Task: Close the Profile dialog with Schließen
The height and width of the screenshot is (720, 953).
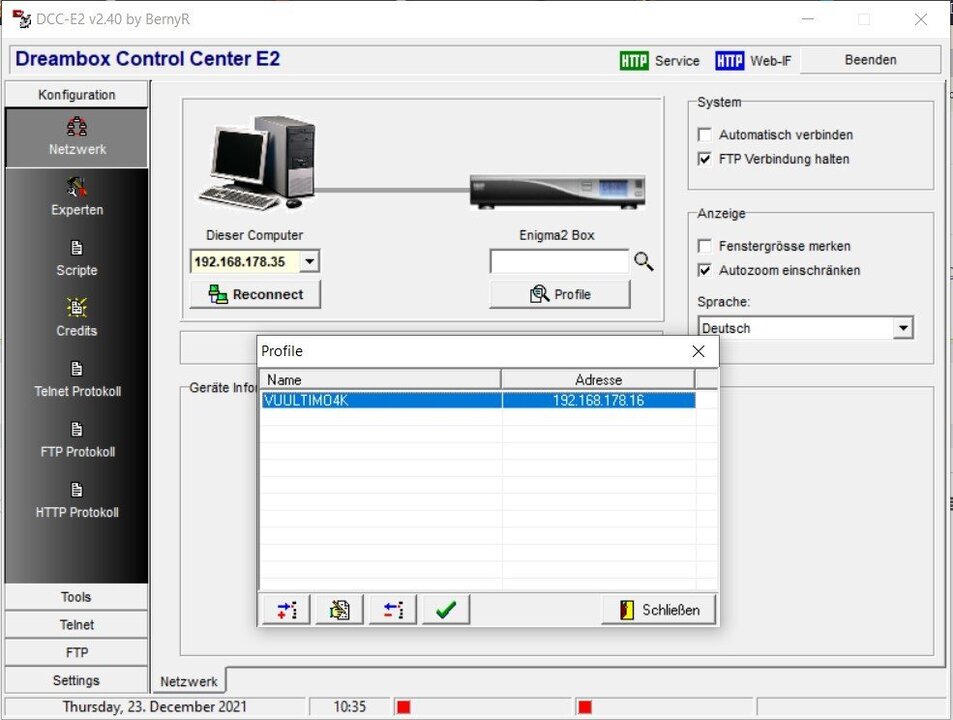Action: click(x=658, y=609)
